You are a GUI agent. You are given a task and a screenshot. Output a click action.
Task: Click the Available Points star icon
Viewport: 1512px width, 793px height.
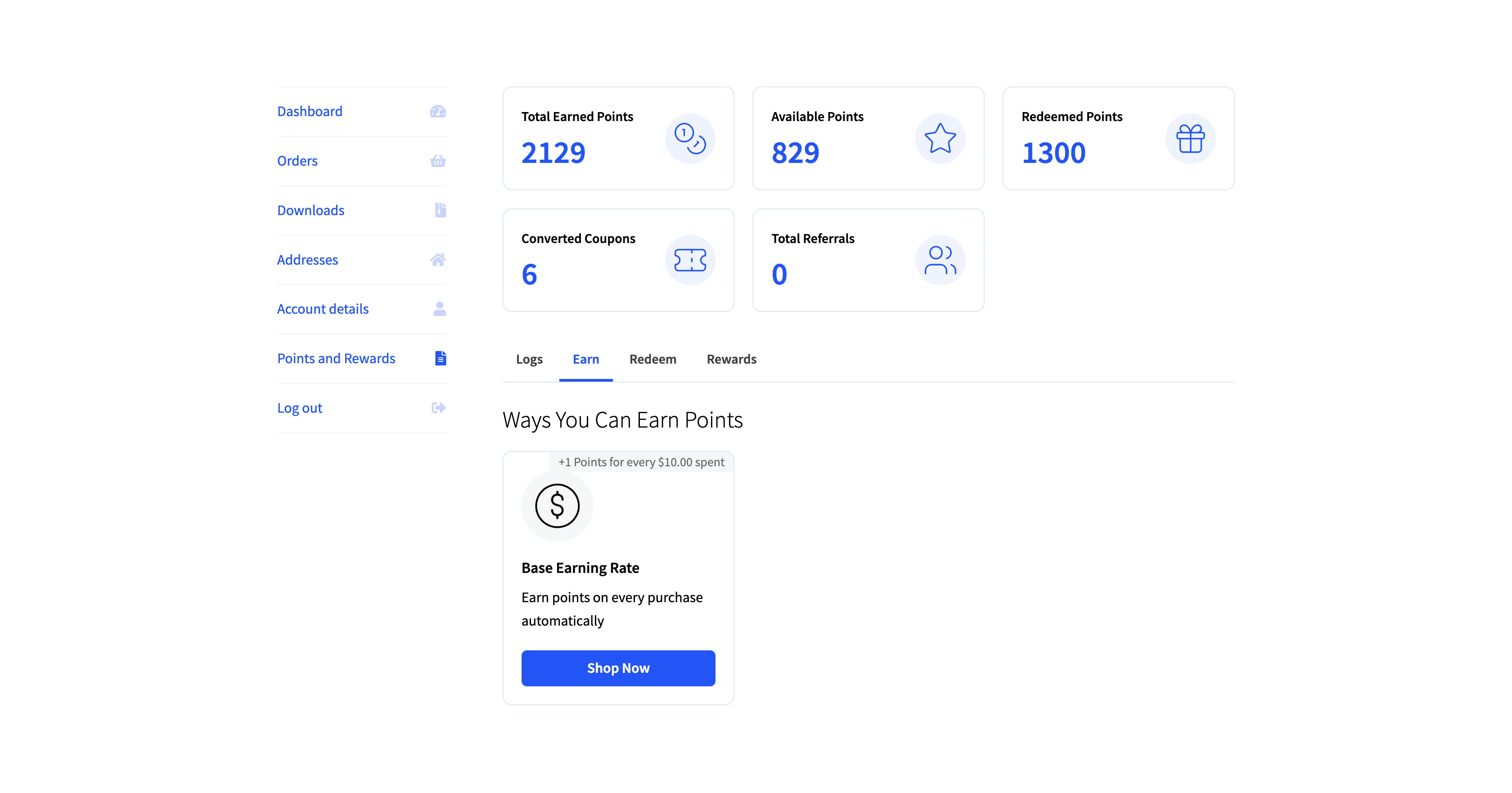click(940, 139)
